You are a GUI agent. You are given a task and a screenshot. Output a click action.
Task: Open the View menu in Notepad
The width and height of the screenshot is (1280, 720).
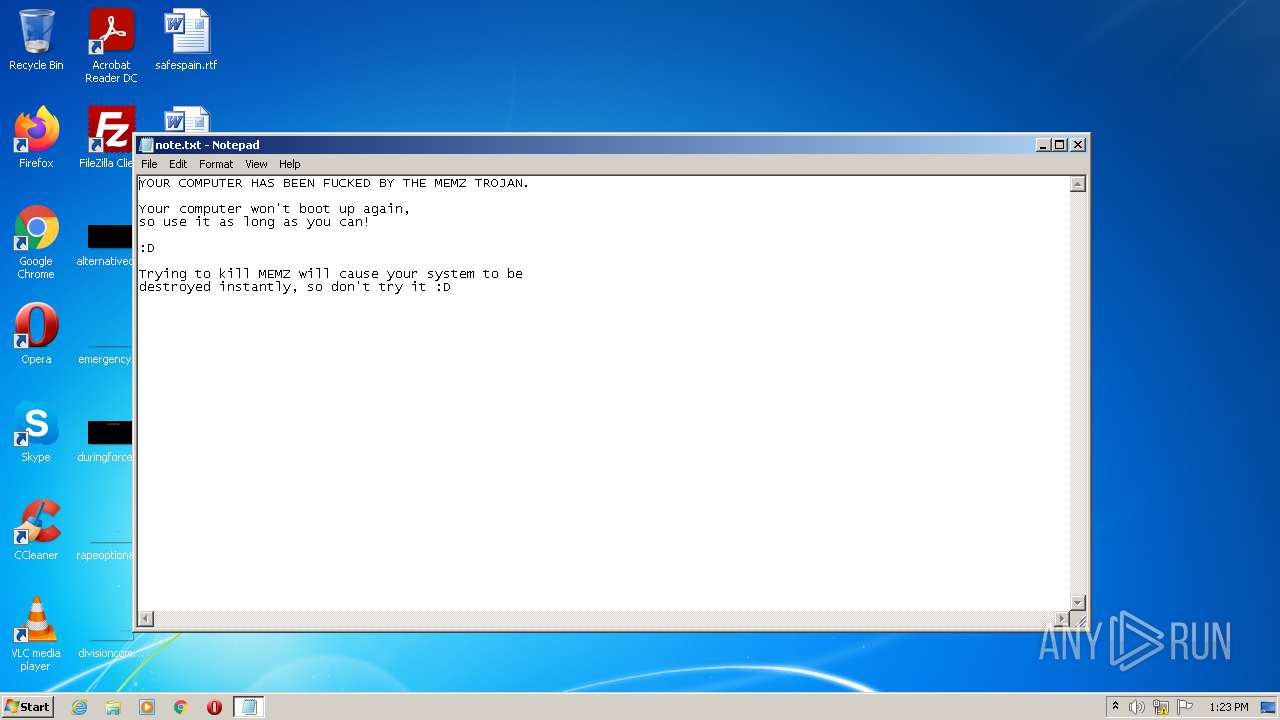click(x=256, y=164)
